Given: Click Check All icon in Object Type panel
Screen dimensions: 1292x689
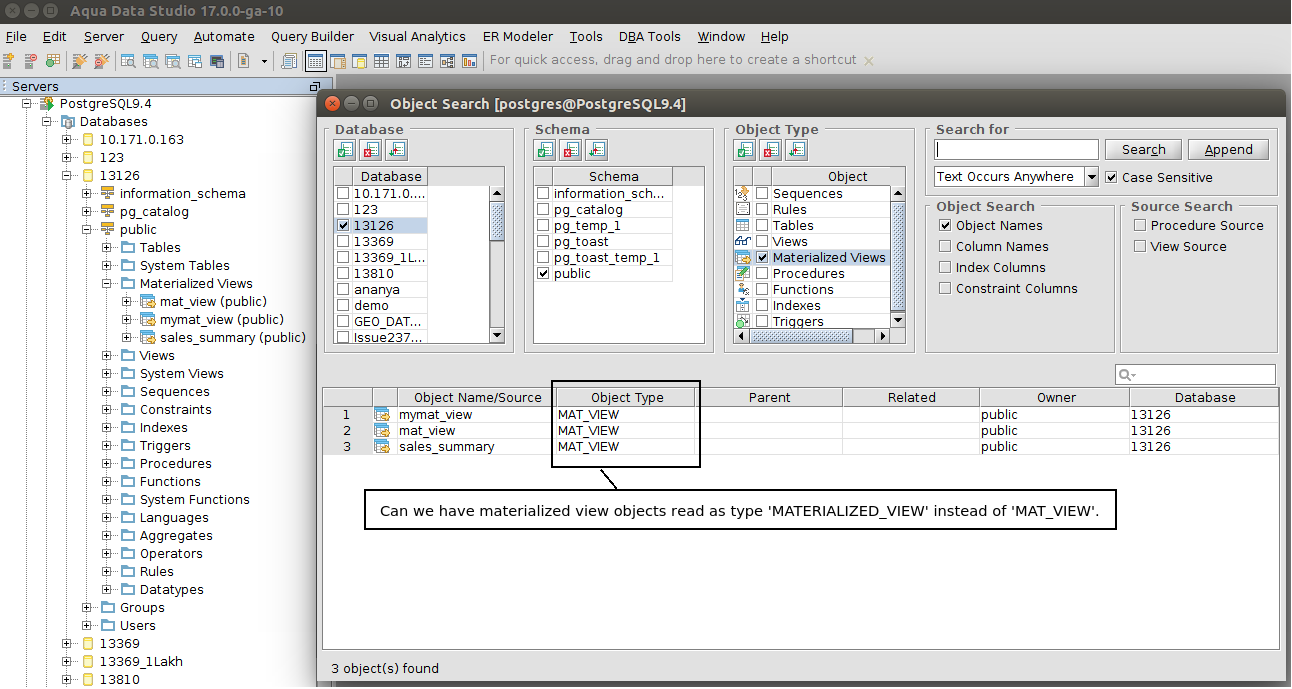Looking at the screenshot, I should (x=745, y=150).
